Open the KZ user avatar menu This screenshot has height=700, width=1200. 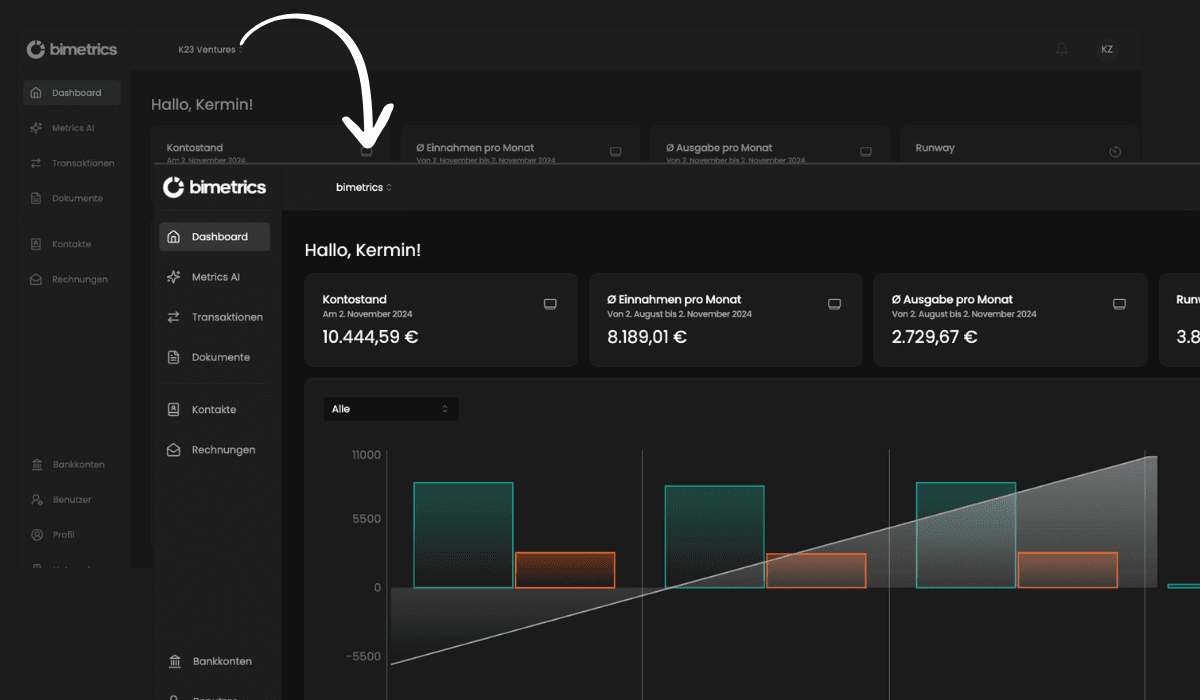(x=1106, y=49)
